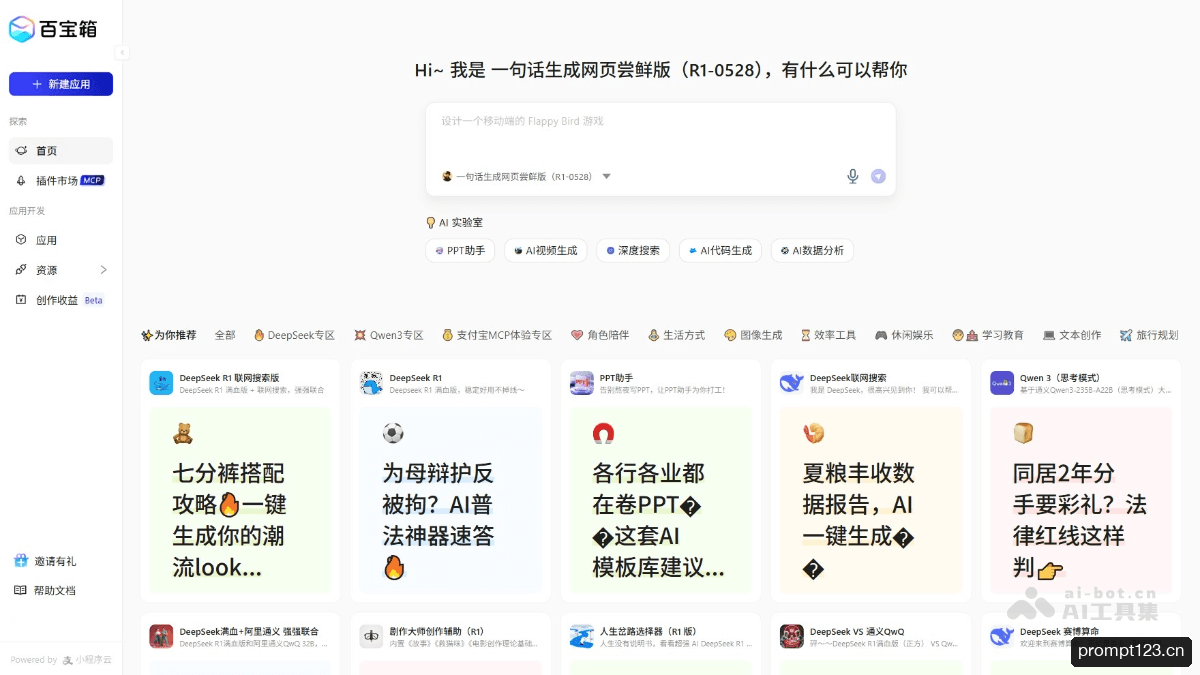1200x675 pixels.
Task: Click the 应用 cube icon
Action: point(21,240)
